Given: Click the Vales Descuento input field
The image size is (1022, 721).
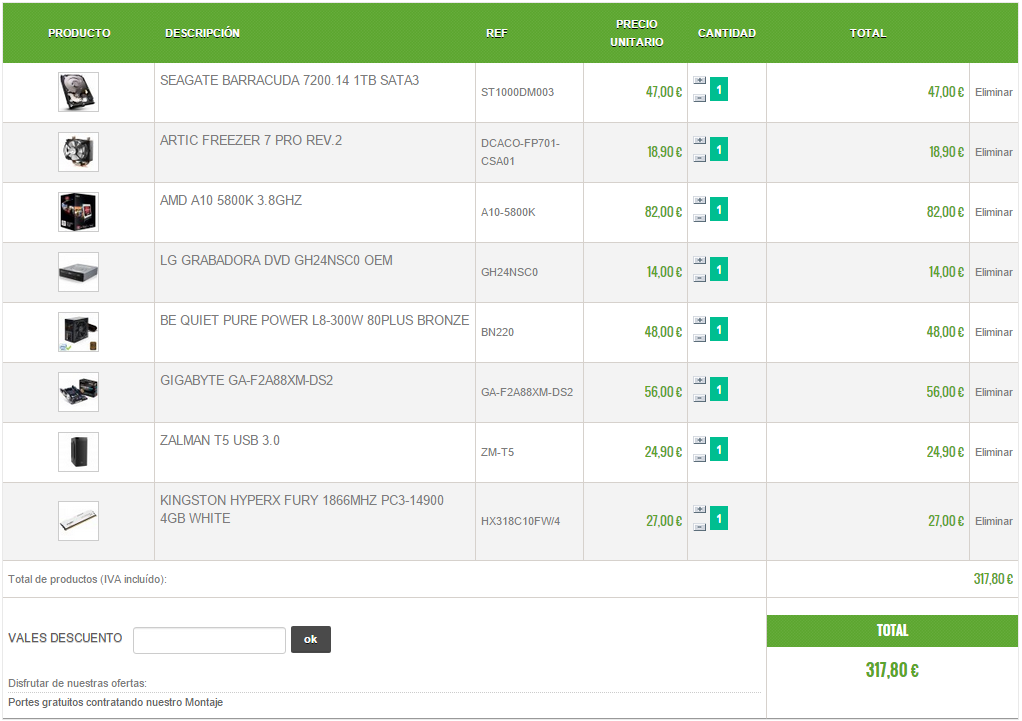Looking at the screenshot, I should click(209, 640).
